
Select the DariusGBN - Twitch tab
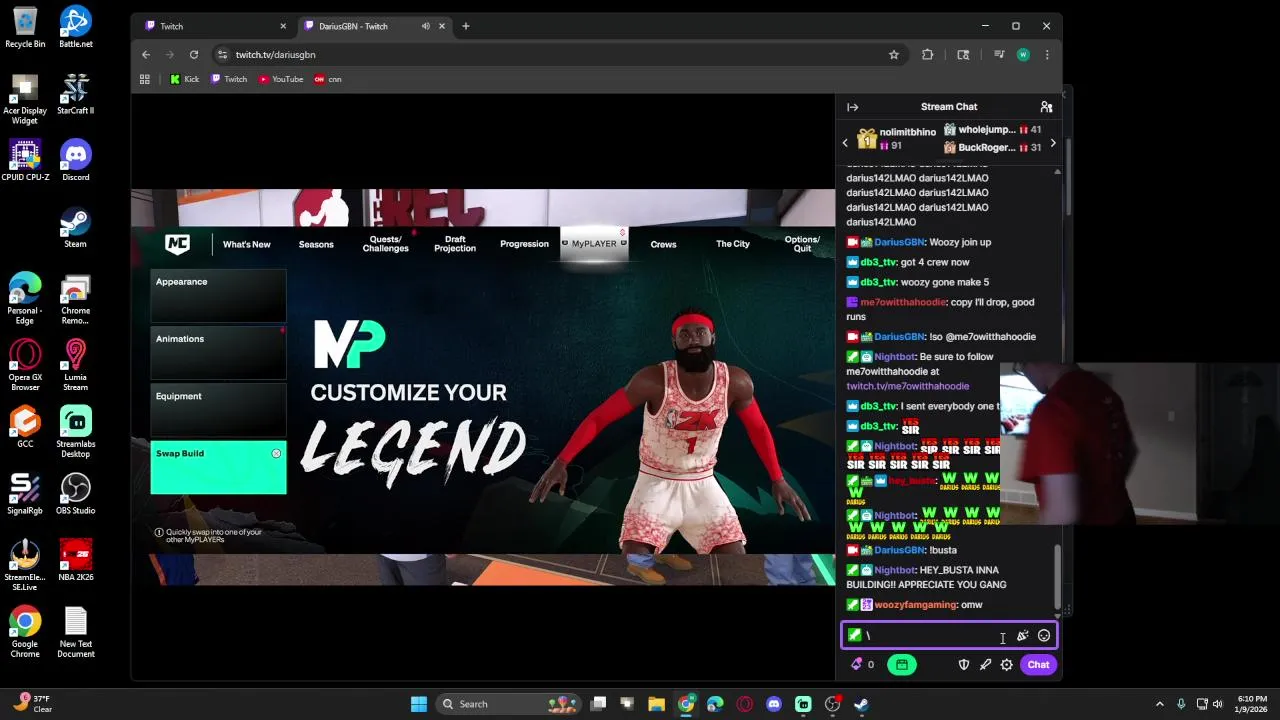[x=375, y=26]
